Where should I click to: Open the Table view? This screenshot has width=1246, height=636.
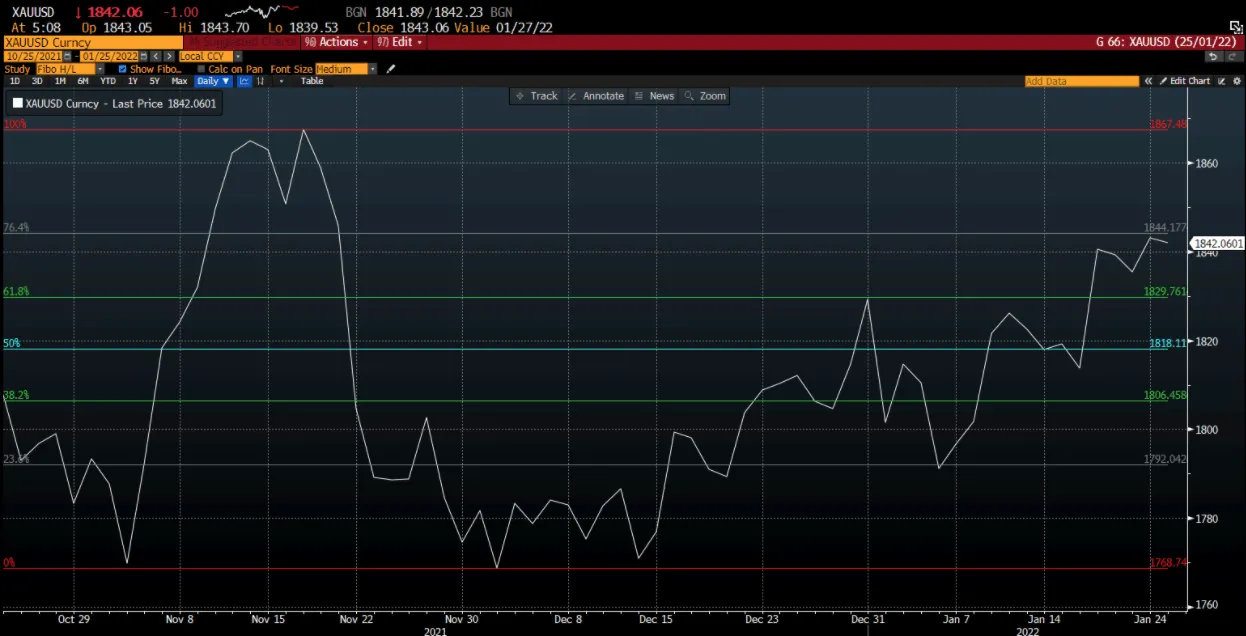[312, 81]
